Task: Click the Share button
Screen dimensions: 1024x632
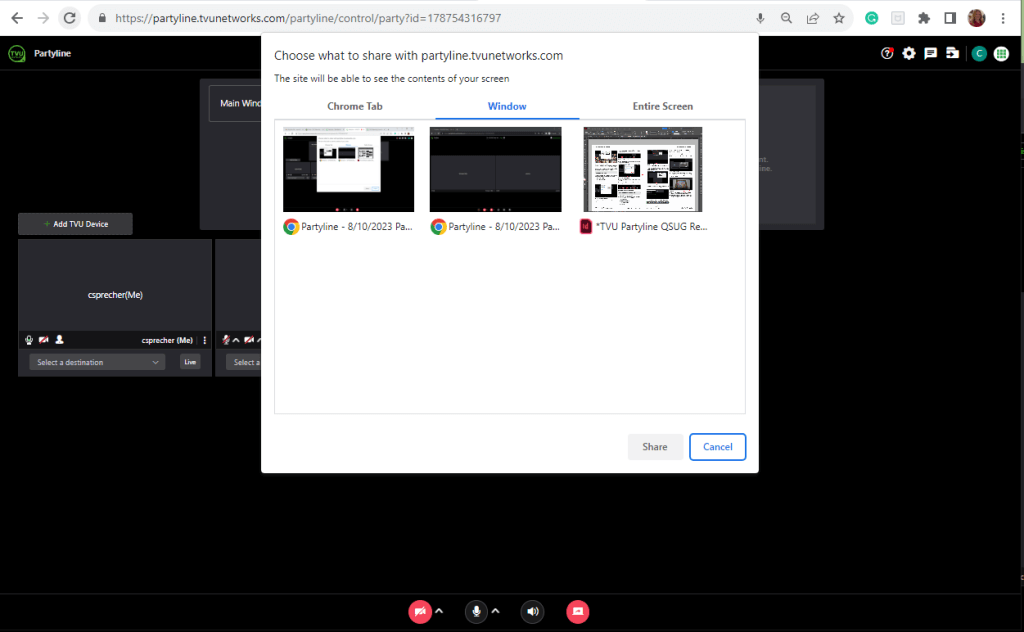Action: [x=654, y=447]
